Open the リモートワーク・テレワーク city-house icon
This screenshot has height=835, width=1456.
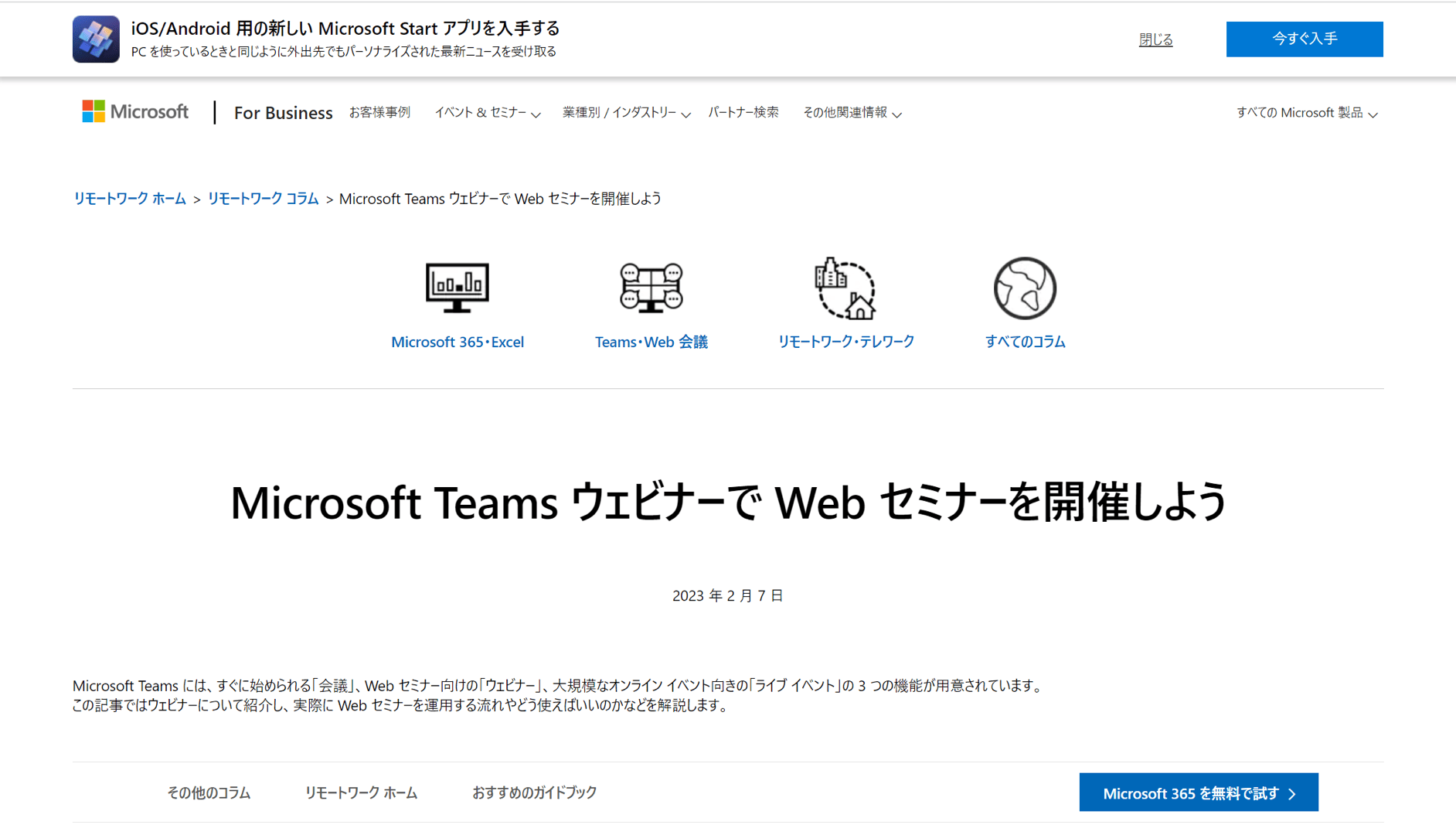pos(845,288)
